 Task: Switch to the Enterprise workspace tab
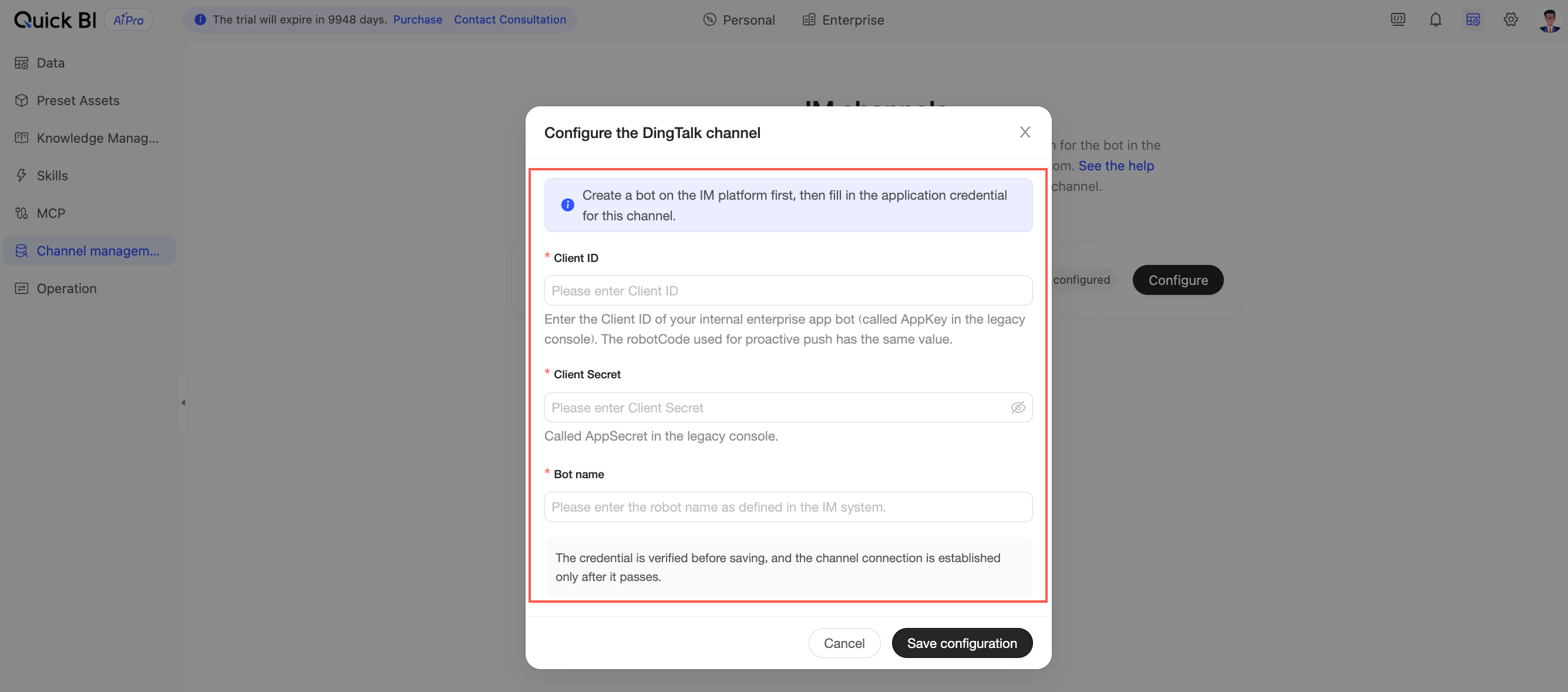tap(843, 19)
